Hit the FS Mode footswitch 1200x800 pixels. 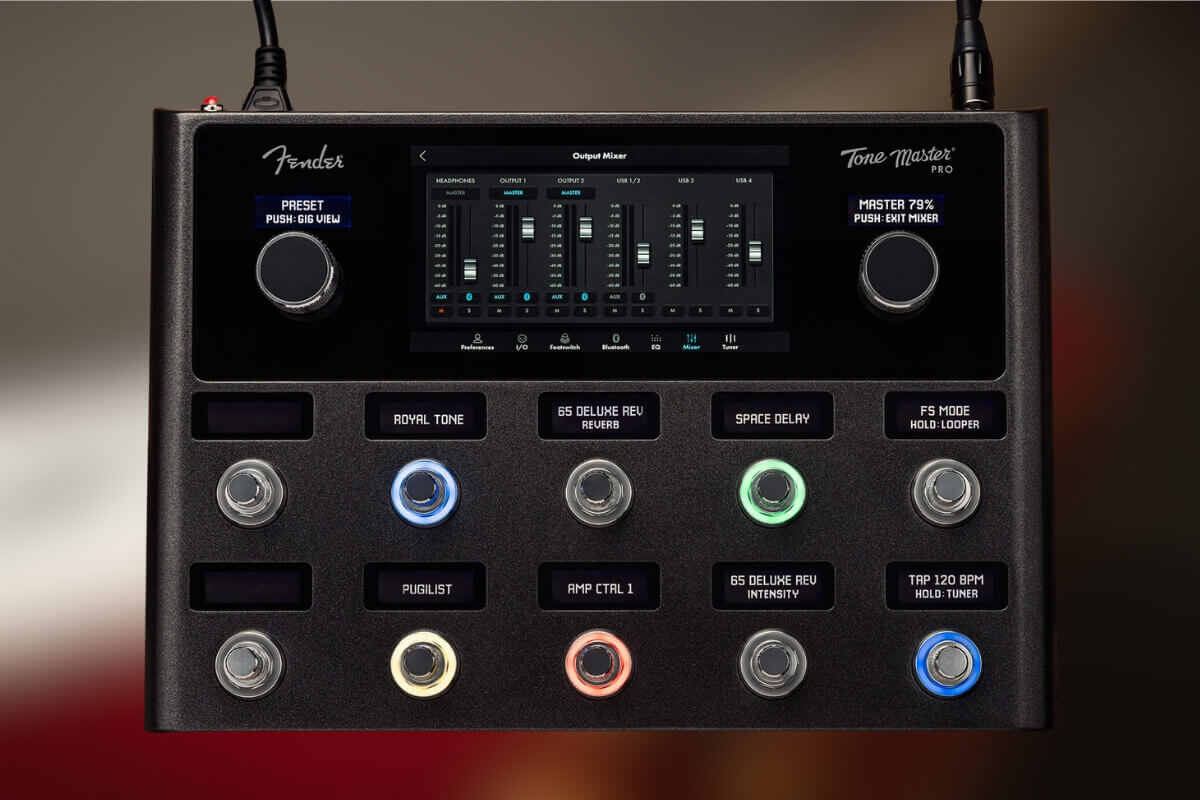[x=945, y=492]
